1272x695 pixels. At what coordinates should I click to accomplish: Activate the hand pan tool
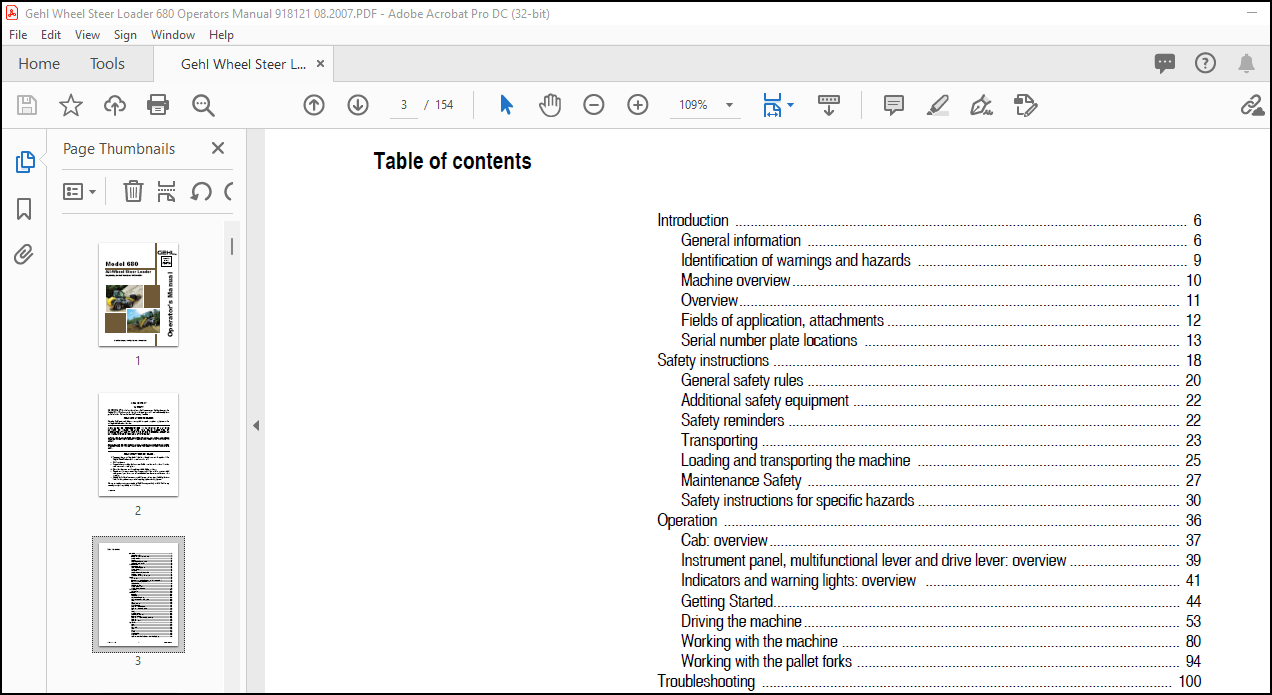tap(550, 105)
